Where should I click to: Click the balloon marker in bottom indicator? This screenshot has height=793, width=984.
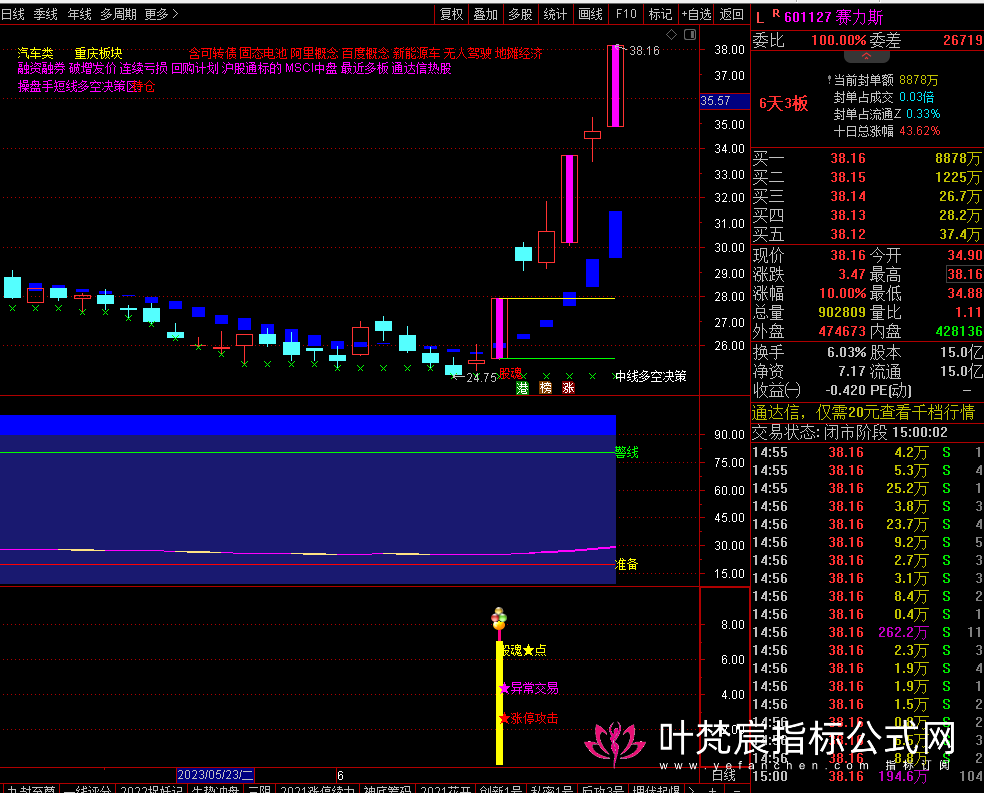pyautogui.click(x=499, y=618)
